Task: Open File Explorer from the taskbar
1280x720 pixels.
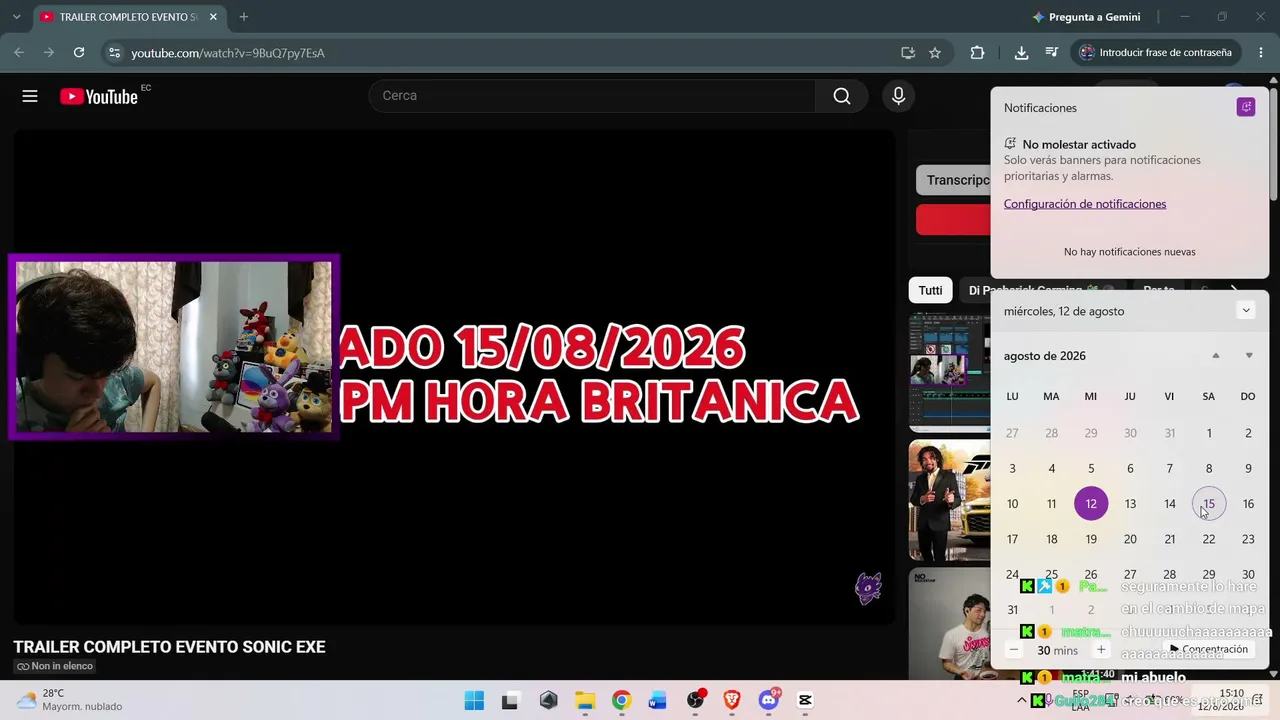Action: (585, 700)
